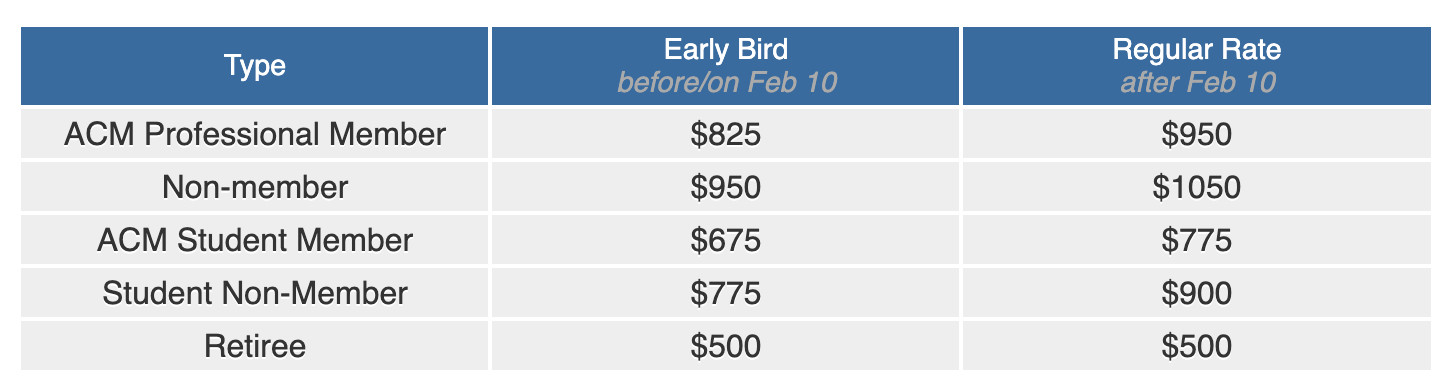This screenshot has width=1448, height=392.
Task: Select the Early Bird column header
Action: [726, 66]
